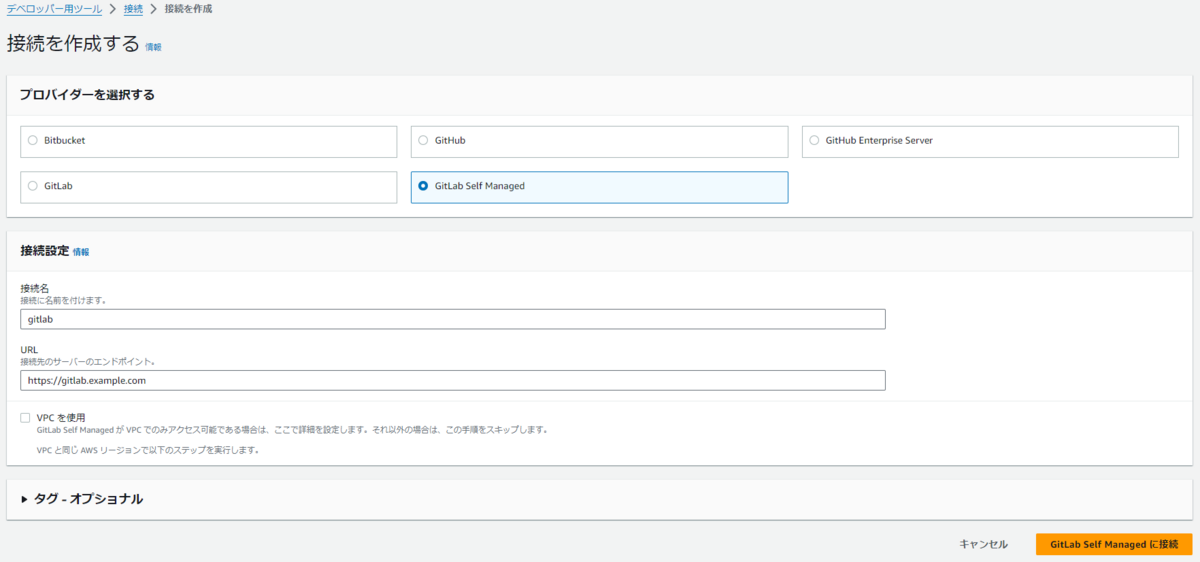Click GitLab Self Managed に接続 button
The image size is (1200, 562).
1114,544
